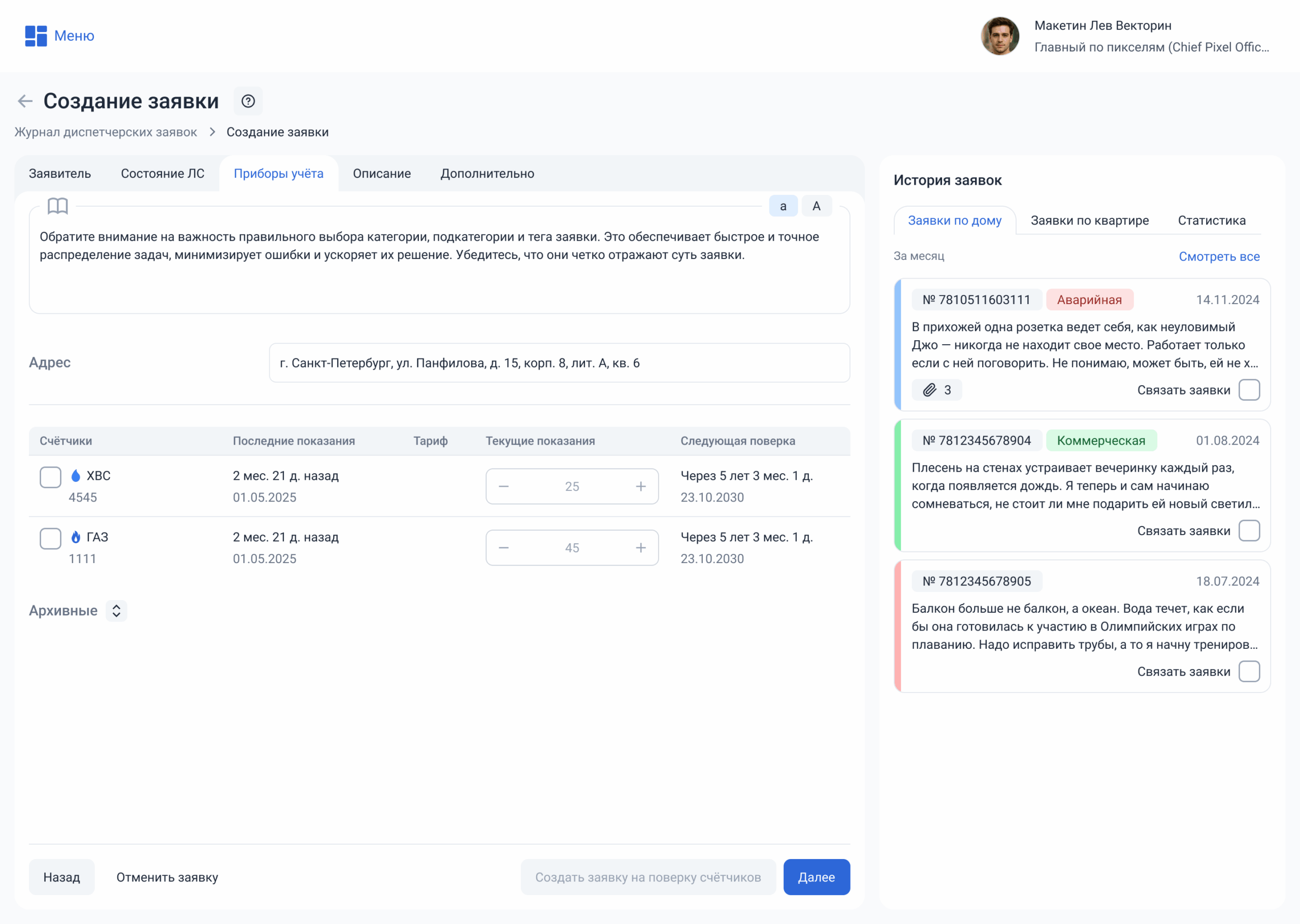The image size is (1300, 924).
Task: Open the help question-mark icon
Action: [x=248, y=101]
